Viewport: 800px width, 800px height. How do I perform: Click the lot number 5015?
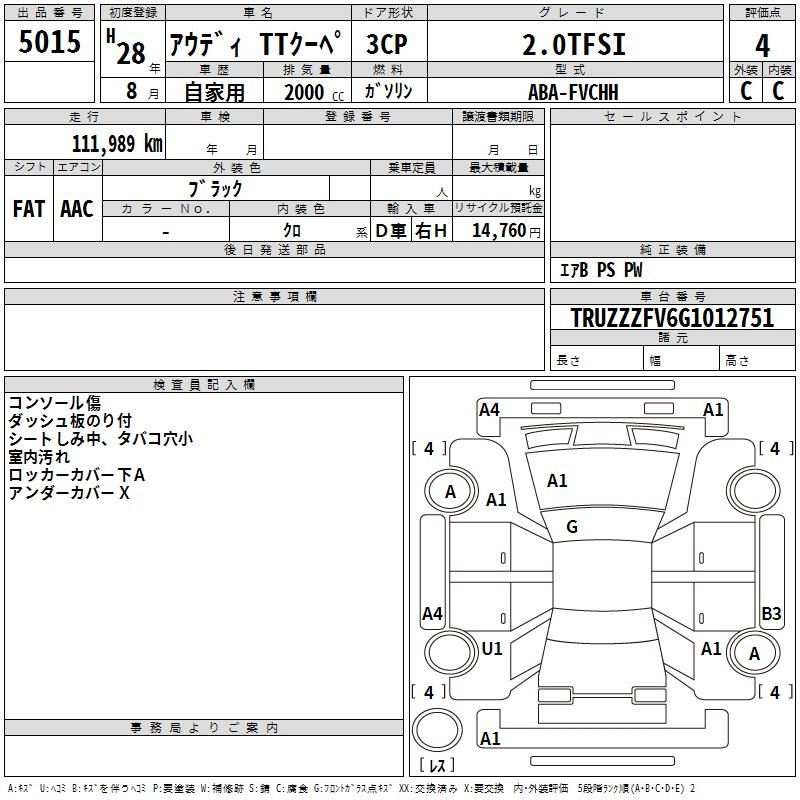coord(50,43)
